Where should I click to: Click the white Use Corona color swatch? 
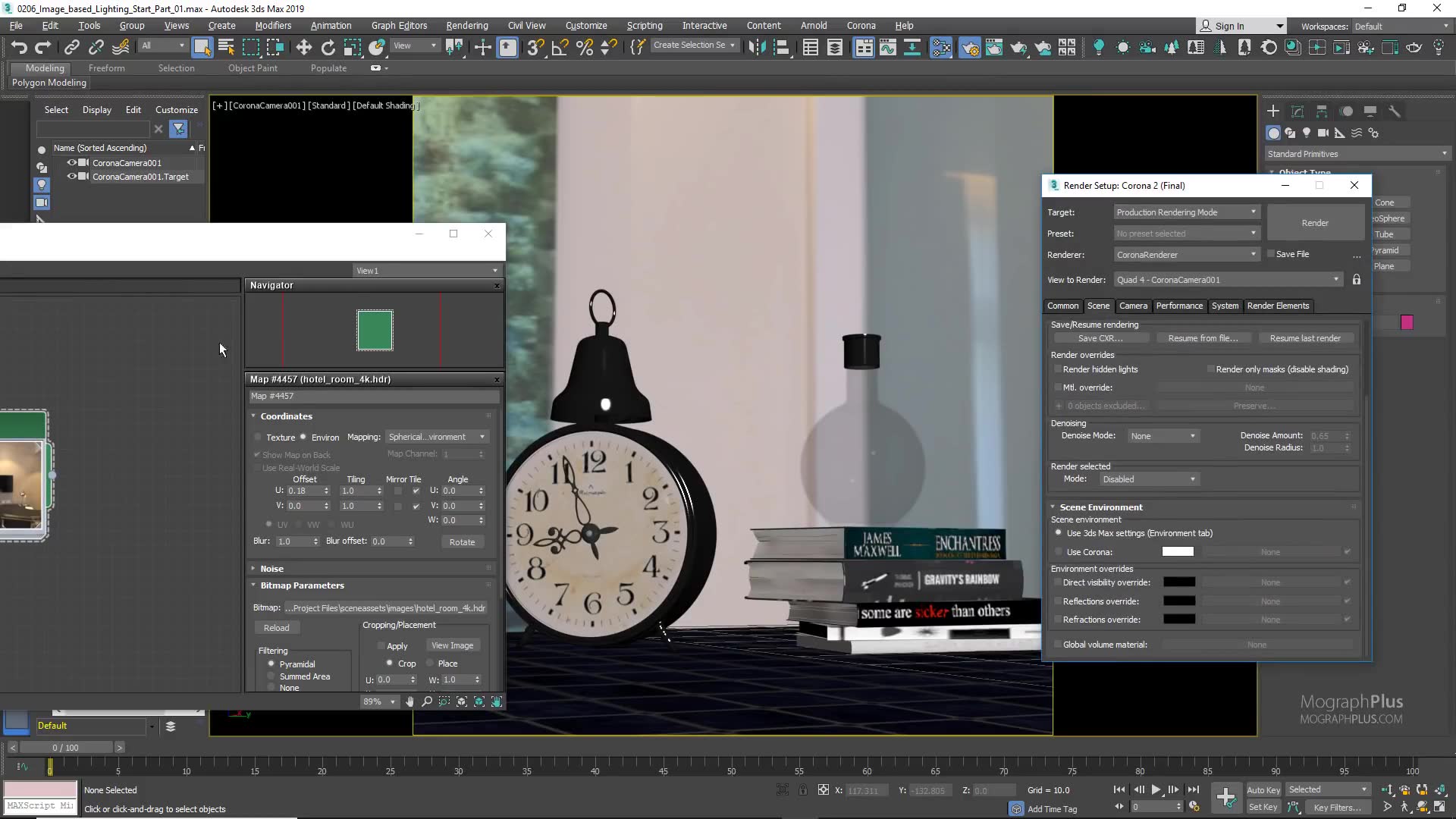1178,552
